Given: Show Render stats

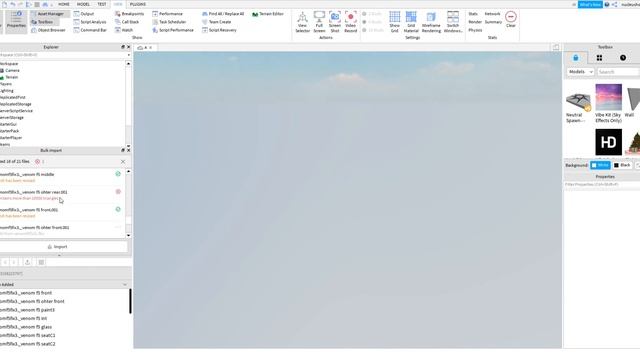Looking at the screenshot, I should [x=475, y=22].
